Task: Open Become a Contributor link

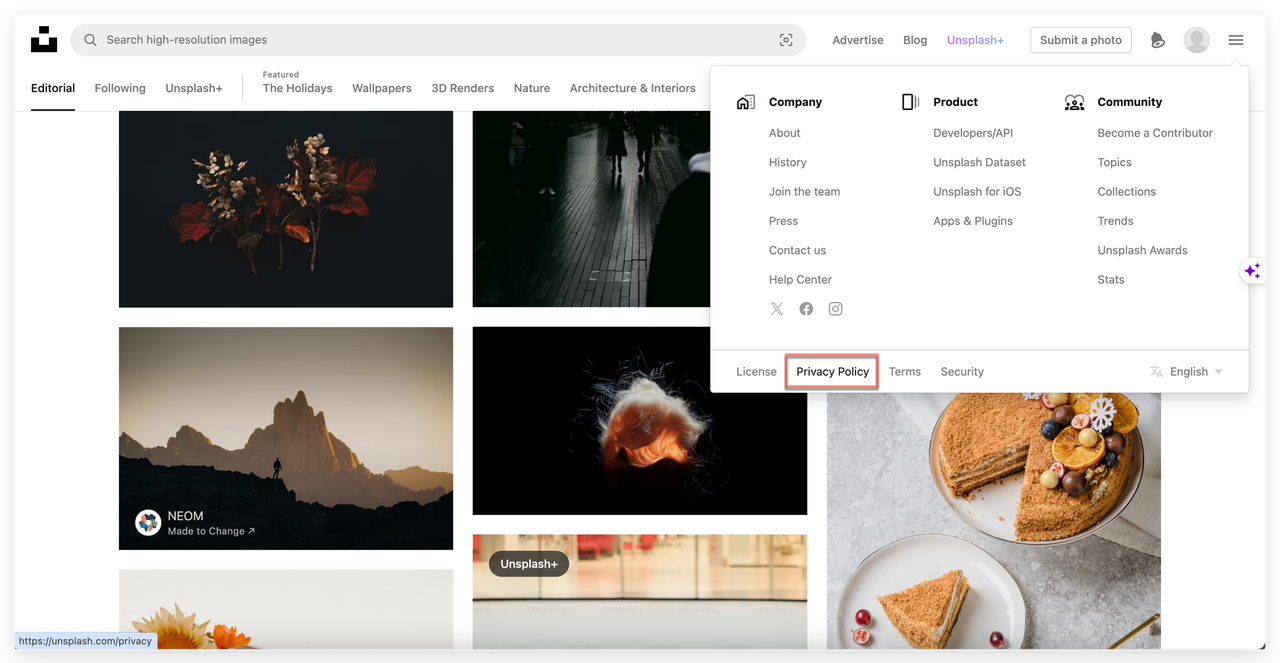Action: point(1155,133)
